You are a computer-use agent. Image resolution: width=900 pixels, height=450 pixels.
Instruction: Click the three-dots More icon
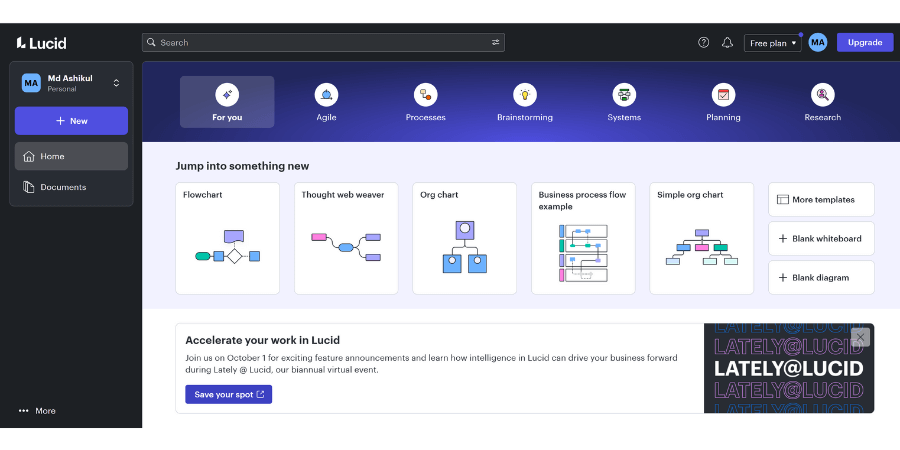(24, 411)
